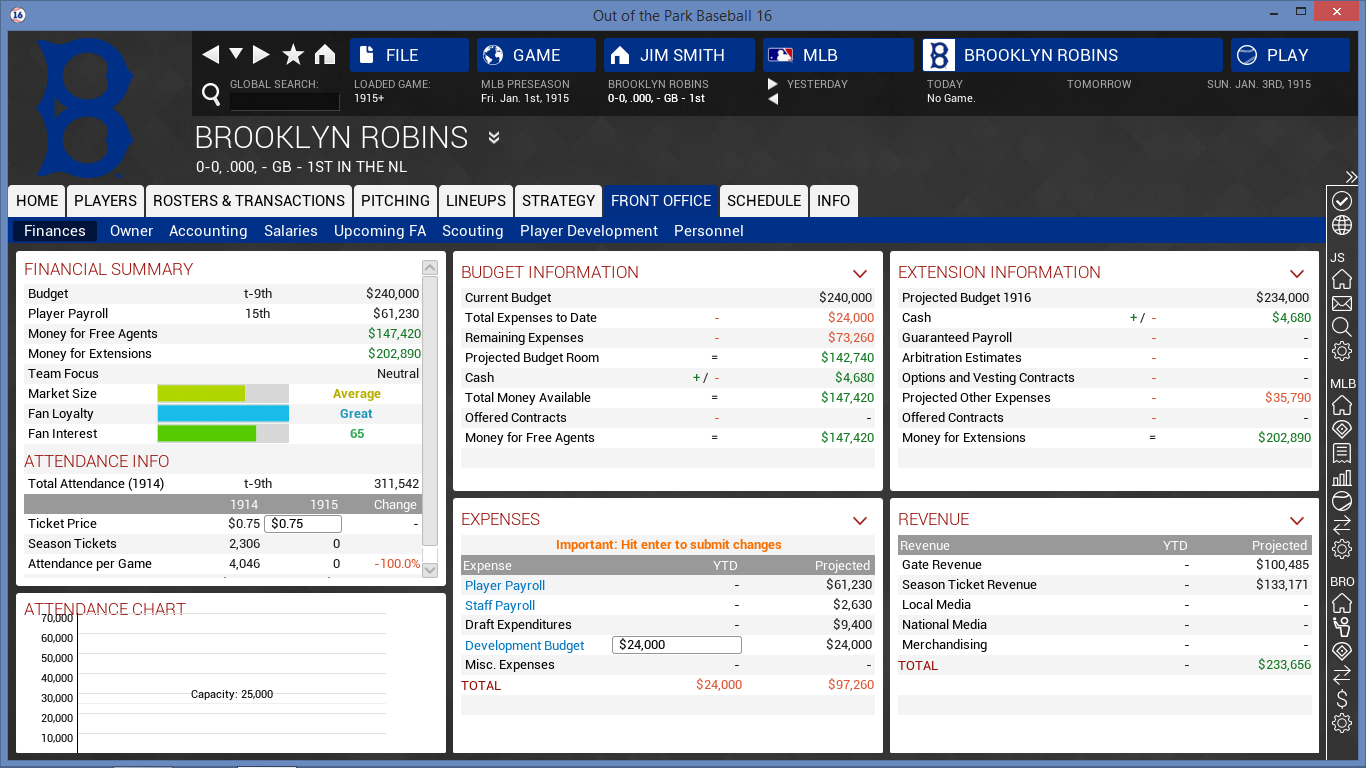Collapse the right sidebar with double chevron
This screenshot has height=768, width=1366.
coord(1351,177)
